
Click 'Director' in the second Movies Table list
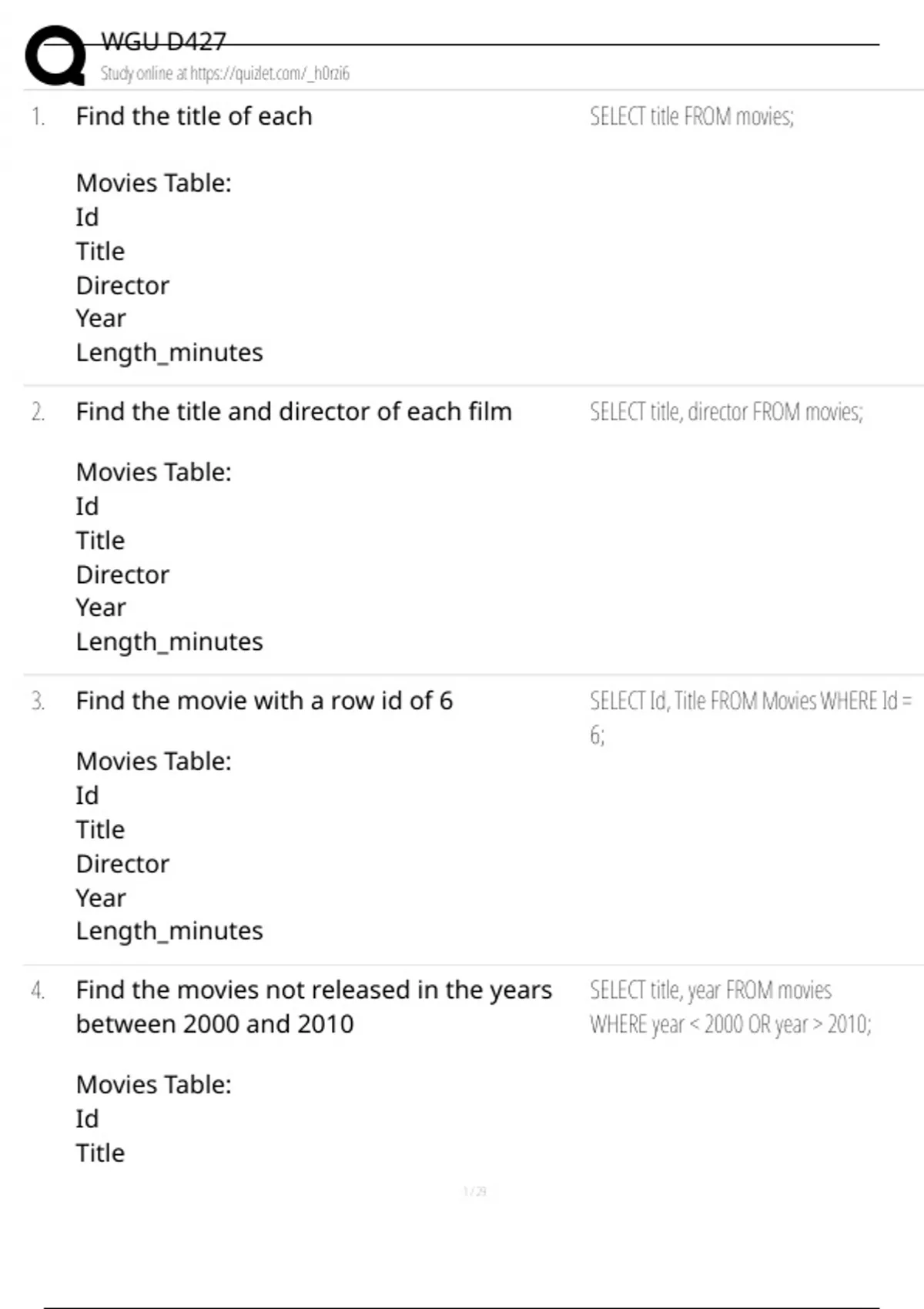click(122, 574)
